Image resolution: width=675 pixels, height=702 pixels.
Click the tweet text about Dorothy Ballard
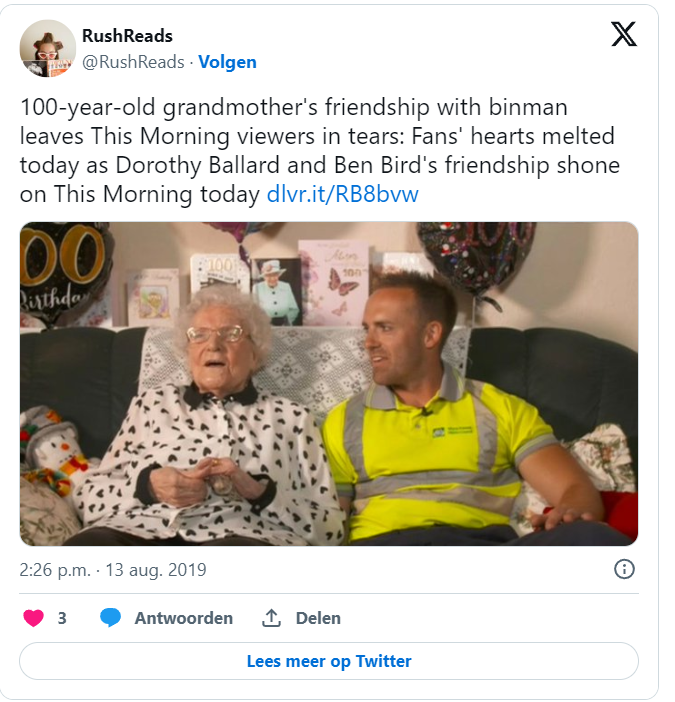(x=320, y=150)
